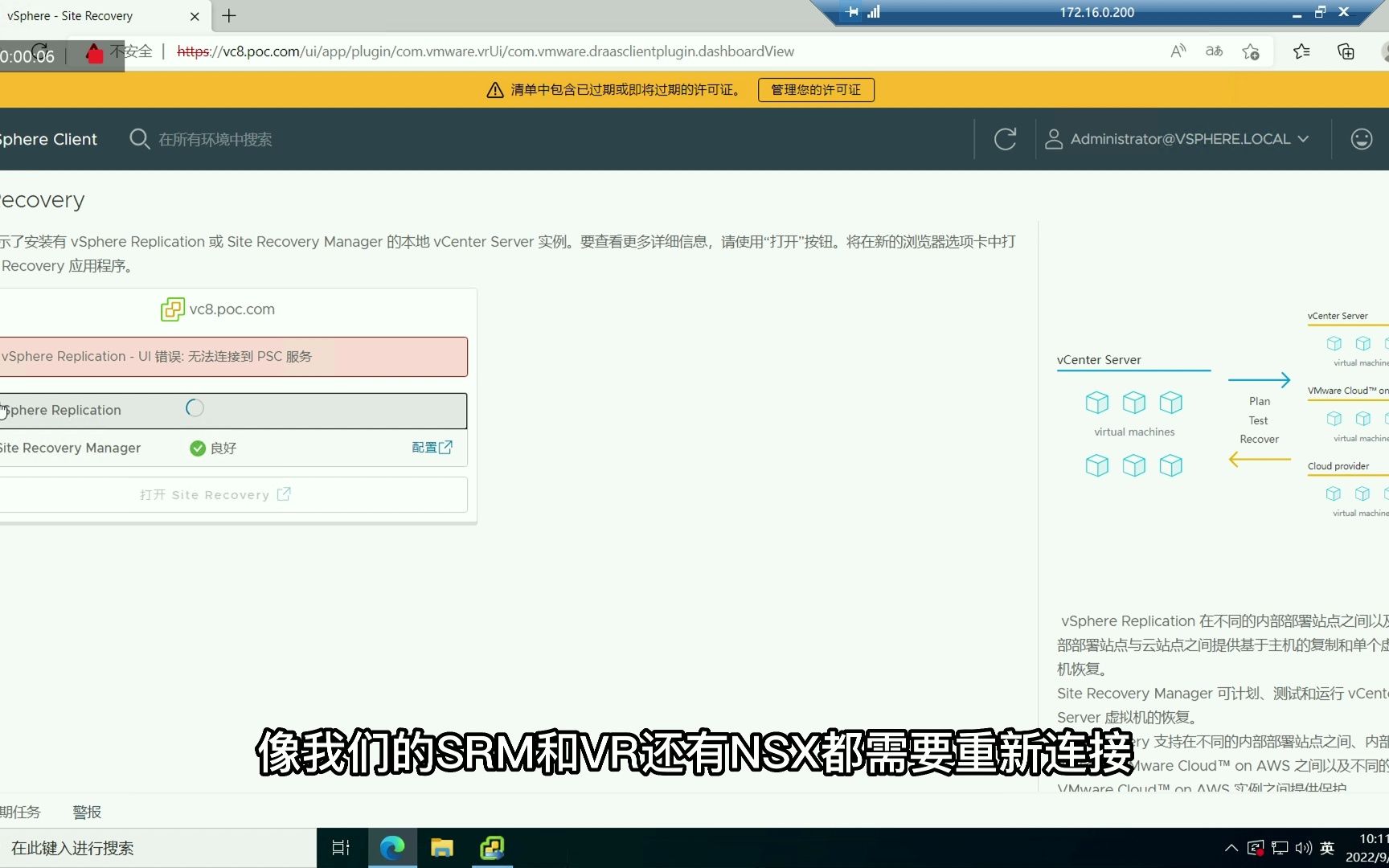This screenshot has height=868, width=1389.
Task: Click the volume icon in system tray
Action: (1303, 848)
